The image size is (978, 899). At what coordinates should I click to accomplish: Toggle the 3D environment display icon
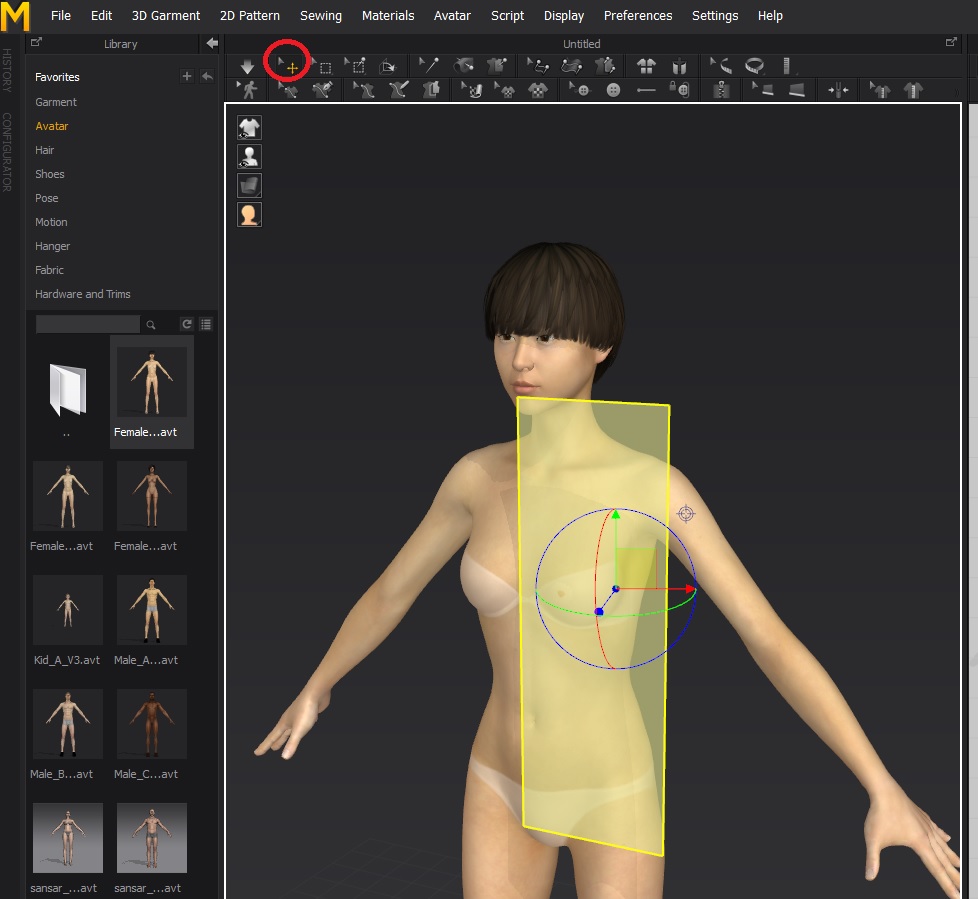pos(249,185)
